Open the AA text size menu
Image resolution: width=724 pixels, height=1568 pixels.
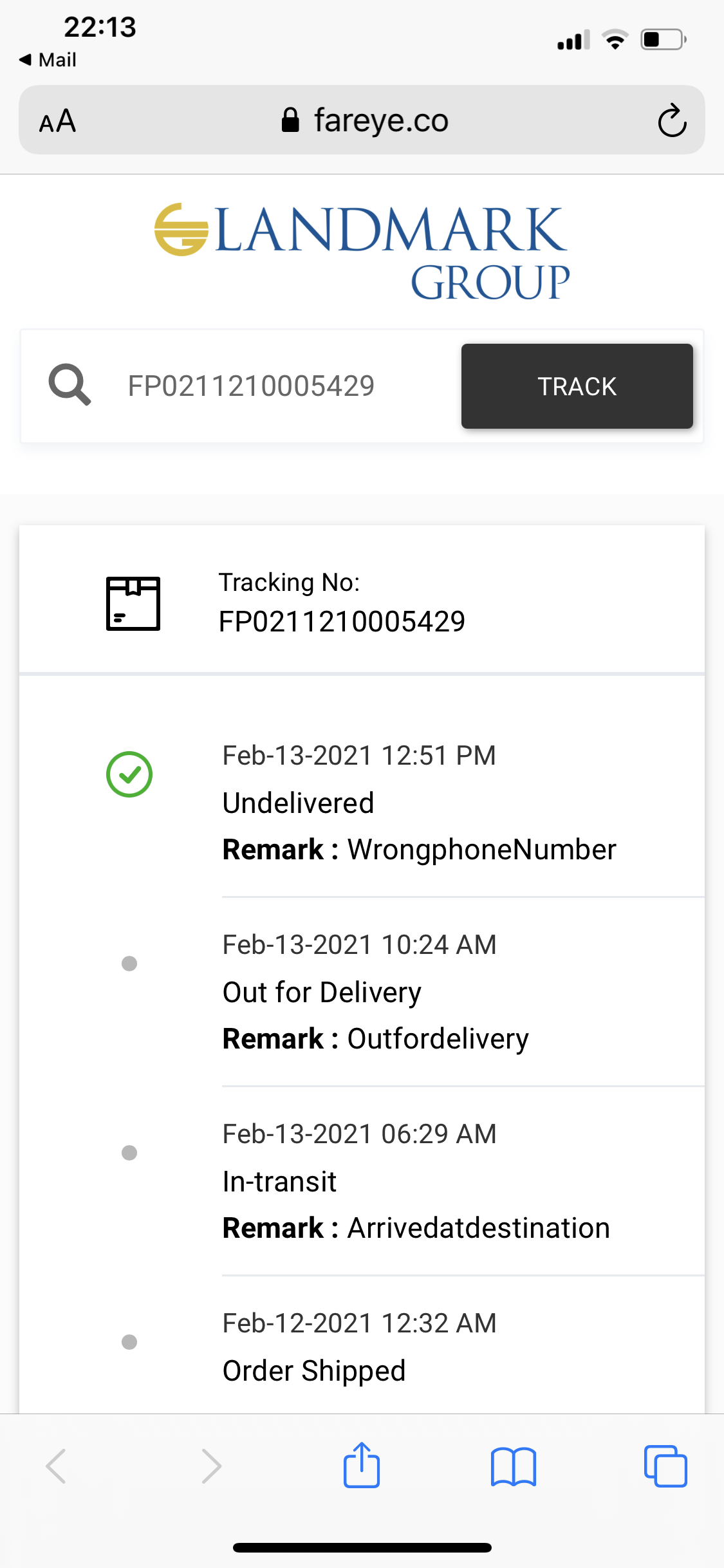57,121
